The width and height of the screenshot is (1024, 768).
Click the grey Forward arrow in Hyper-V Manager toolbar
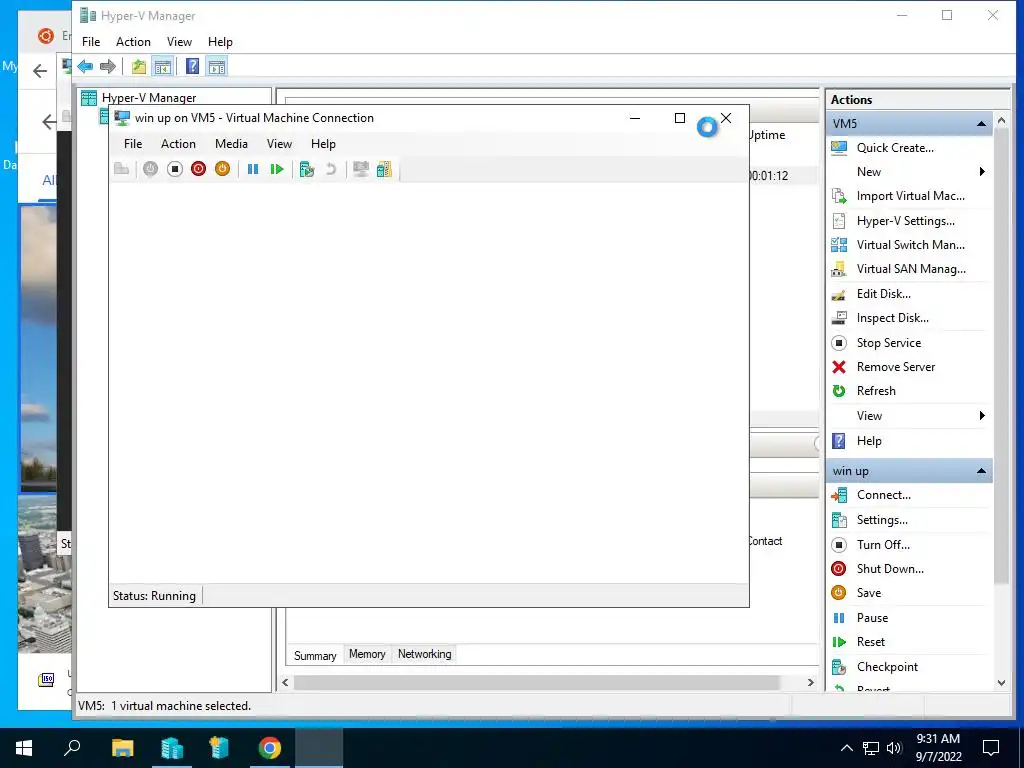point(108,66)
